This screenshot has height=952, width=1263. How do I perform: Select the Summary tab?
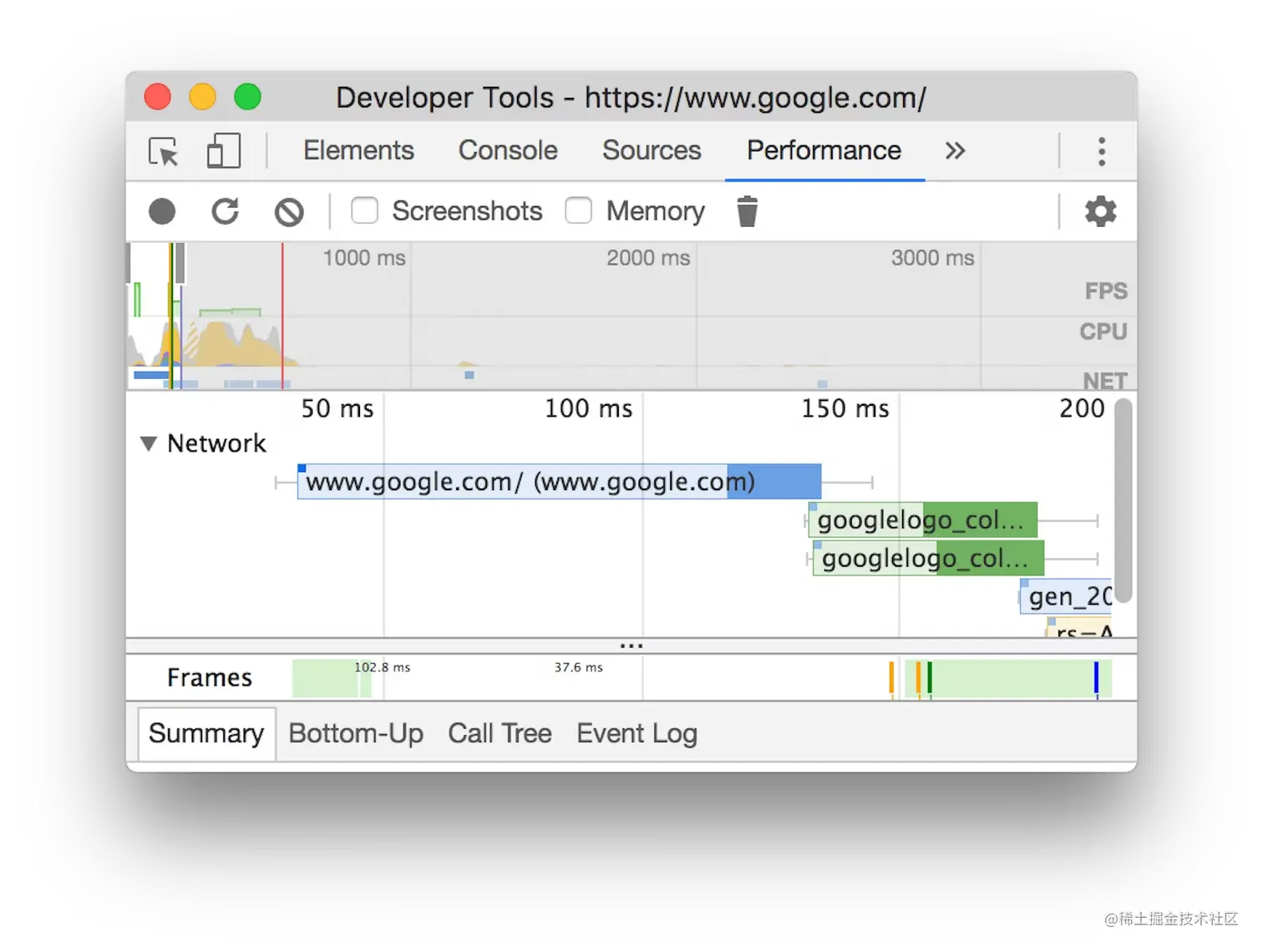206,733
